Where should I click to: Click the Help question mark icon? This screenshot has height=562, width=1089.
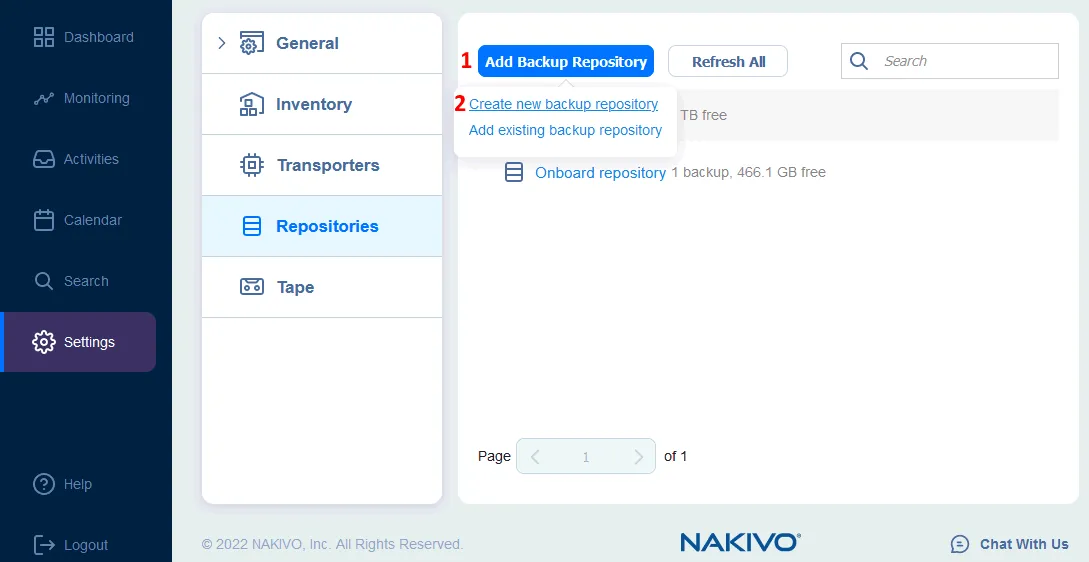[x=44, y=485]
